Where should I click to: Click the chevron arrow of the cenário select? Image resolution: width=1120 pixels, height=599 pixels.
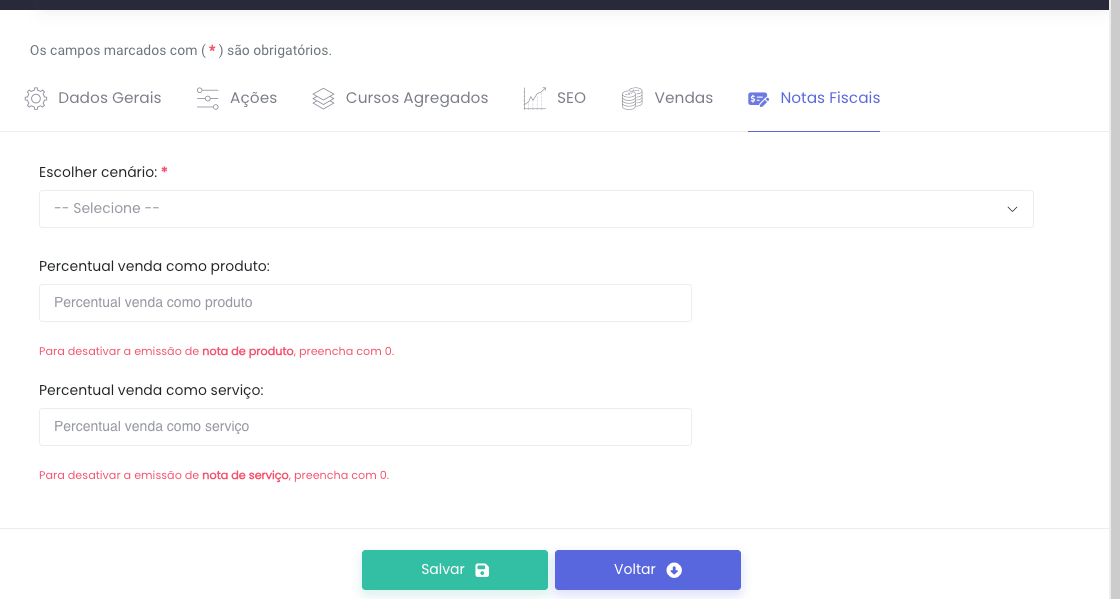click(x=1012, y=209)
